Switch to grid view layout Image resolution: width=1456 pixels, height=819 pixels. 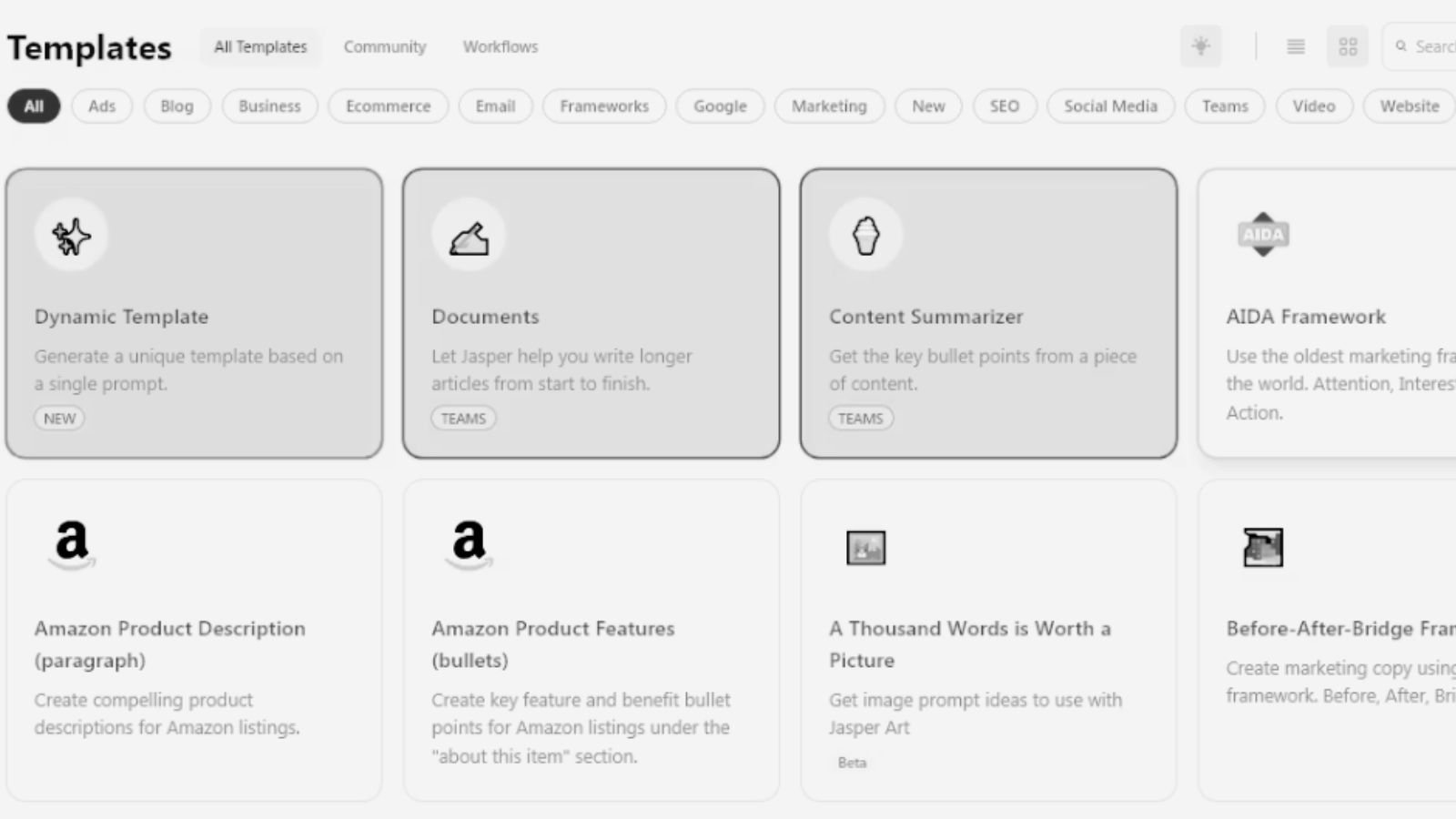tap(1348, 46)
